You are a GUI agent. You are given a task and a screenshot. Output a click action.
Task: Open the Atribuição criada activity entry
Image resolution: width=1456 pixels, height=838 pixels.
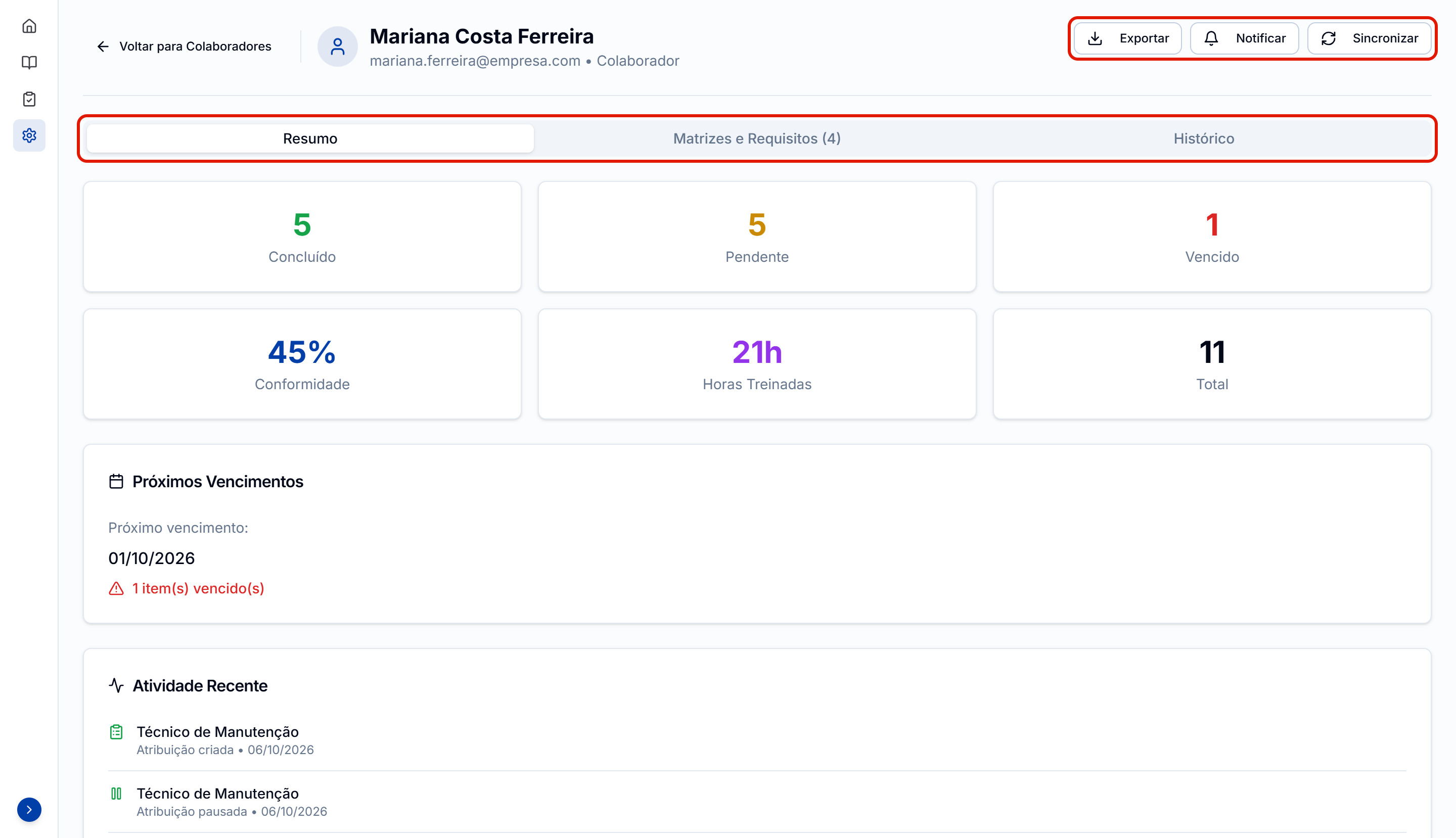(756, 740)
